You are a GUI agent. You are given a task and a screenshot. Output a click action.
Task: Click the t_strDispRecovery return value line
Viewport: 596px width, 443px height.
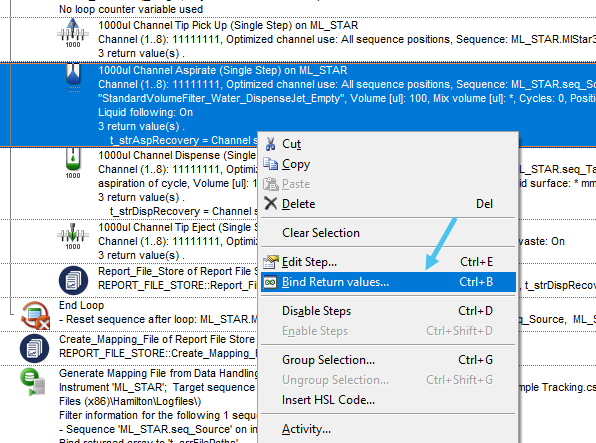[184, 211]
